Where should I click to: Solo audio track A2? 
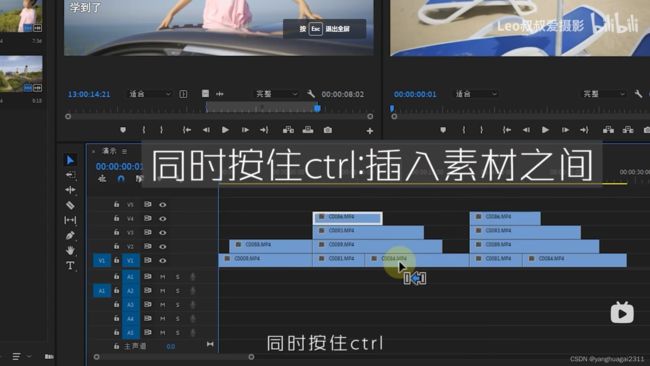tap(178, 291)
